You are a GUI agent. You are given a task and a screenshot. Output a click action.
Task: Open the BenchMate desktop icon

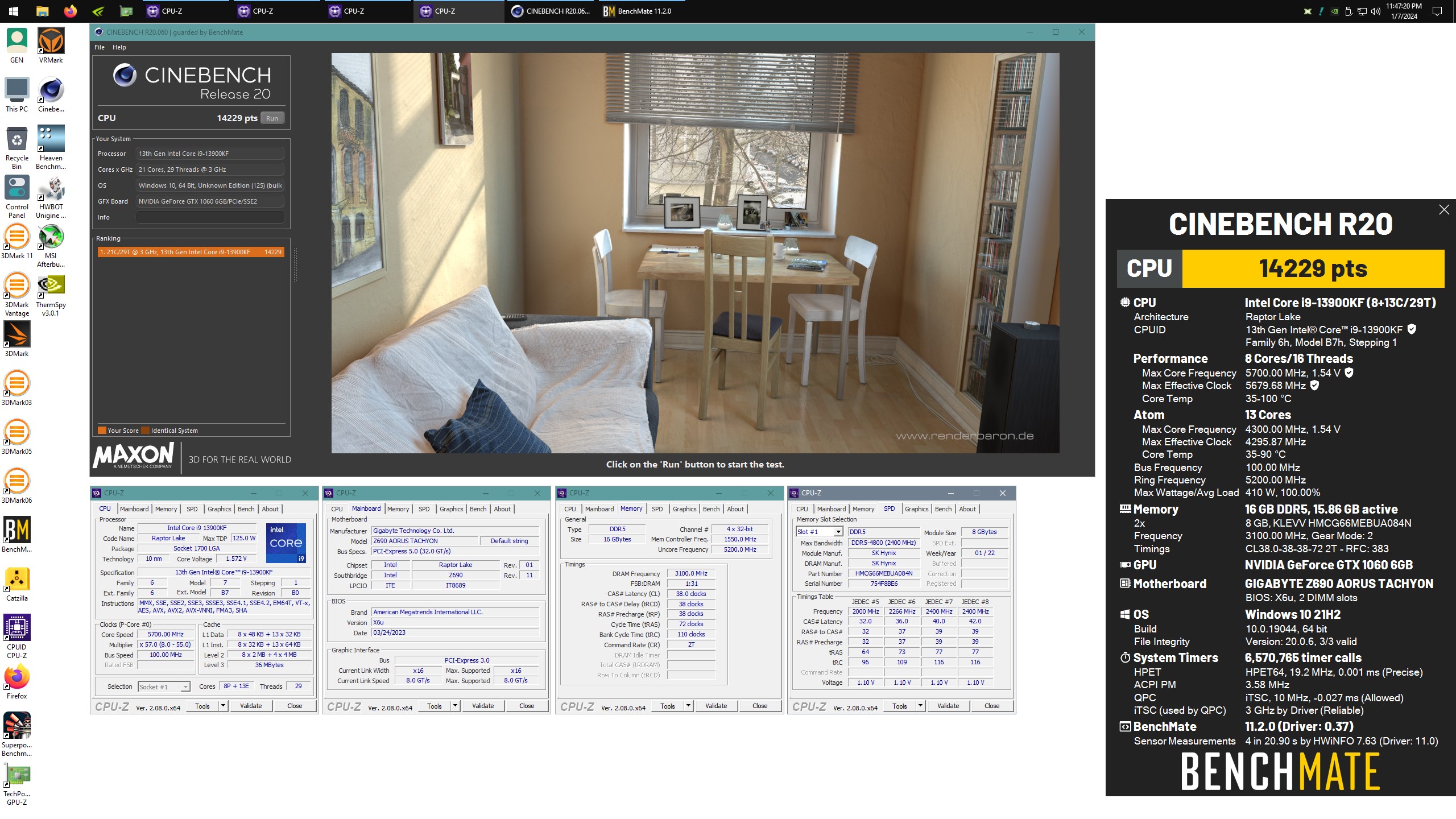(x=16, y=535)
